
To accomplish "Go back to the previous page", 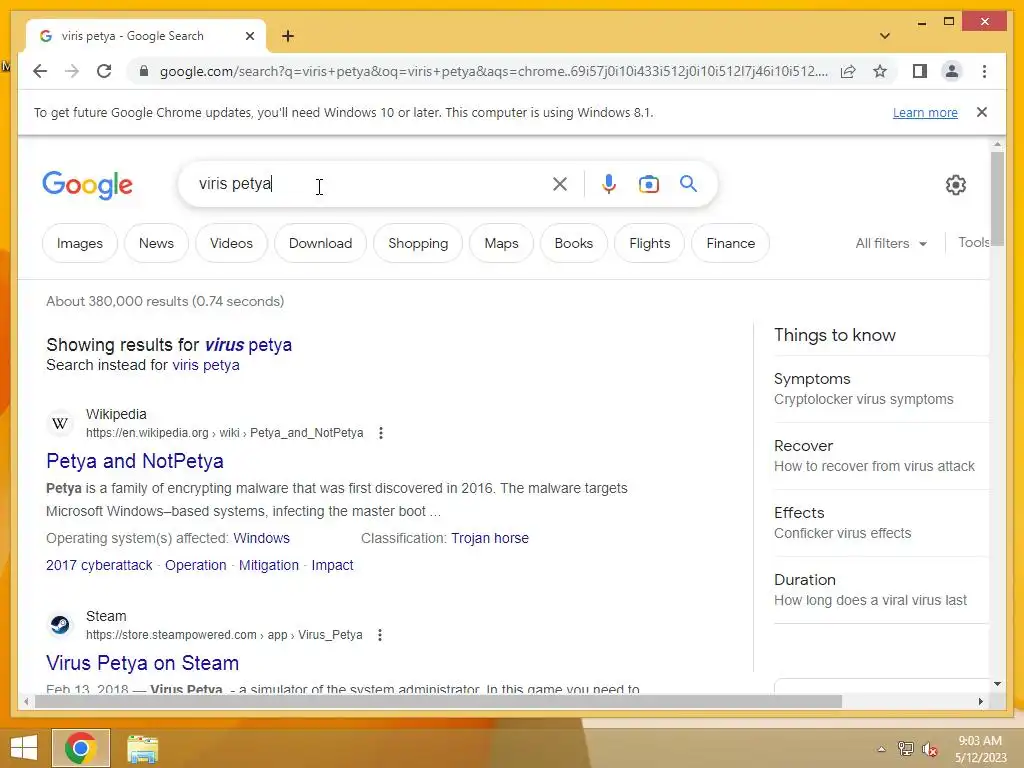I will (x=40, y=71).
